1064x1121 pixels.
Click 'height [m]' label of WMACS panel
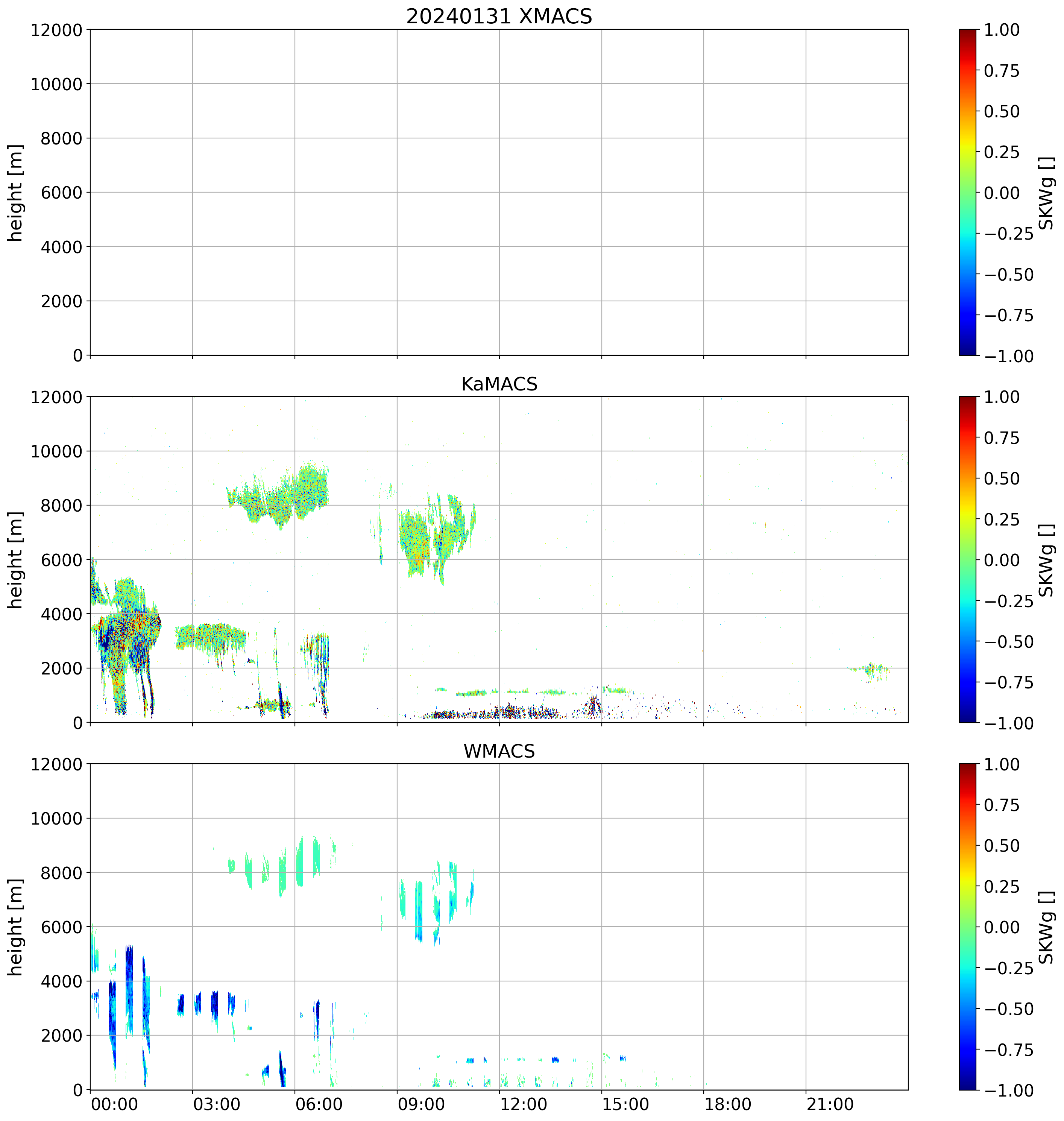click(x=15, y=927)
